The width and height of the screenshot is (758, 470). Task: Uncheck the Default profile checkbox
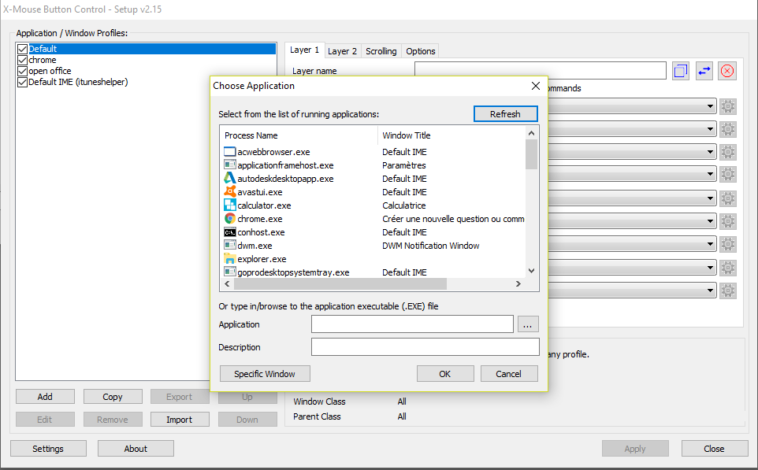pyautogui.click(x=22, y=49)
